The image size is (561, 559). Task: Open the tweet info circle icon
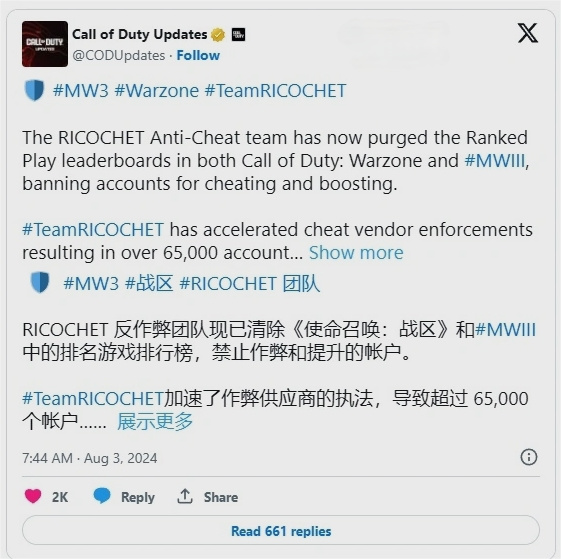point(529,457)
